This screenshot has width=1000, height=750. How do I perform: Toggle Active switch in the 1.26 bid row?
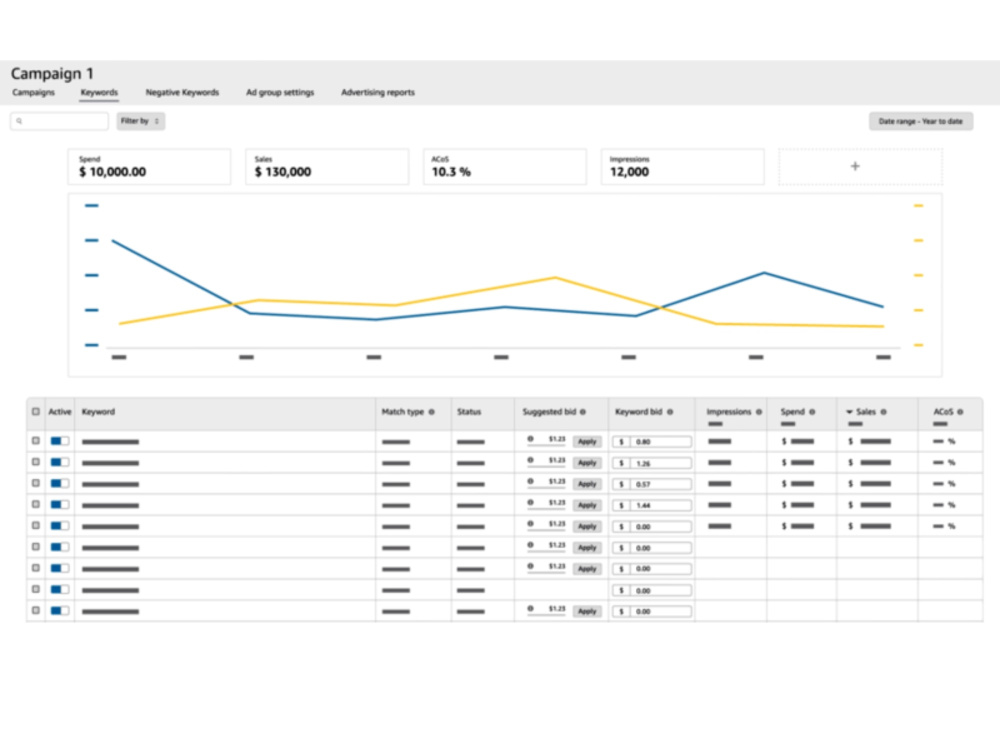[60, 462]
